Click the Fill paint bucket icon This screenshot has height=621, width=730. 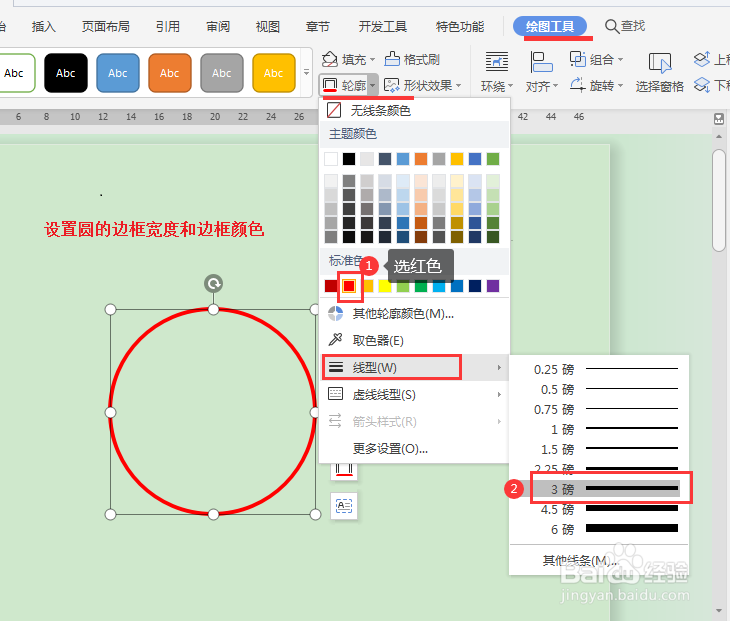(x=330, y=59)
